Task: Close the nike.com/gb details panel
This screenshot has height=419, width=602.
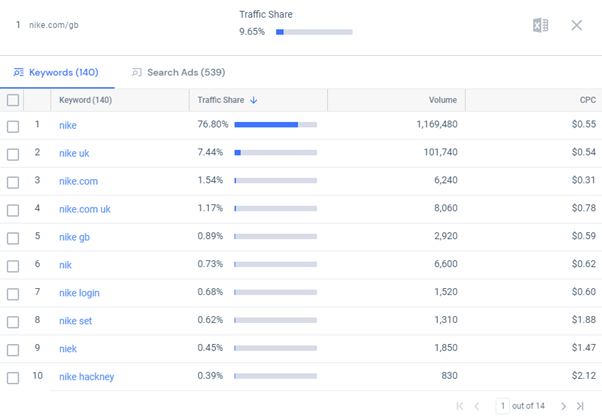Action: point(577,25)
